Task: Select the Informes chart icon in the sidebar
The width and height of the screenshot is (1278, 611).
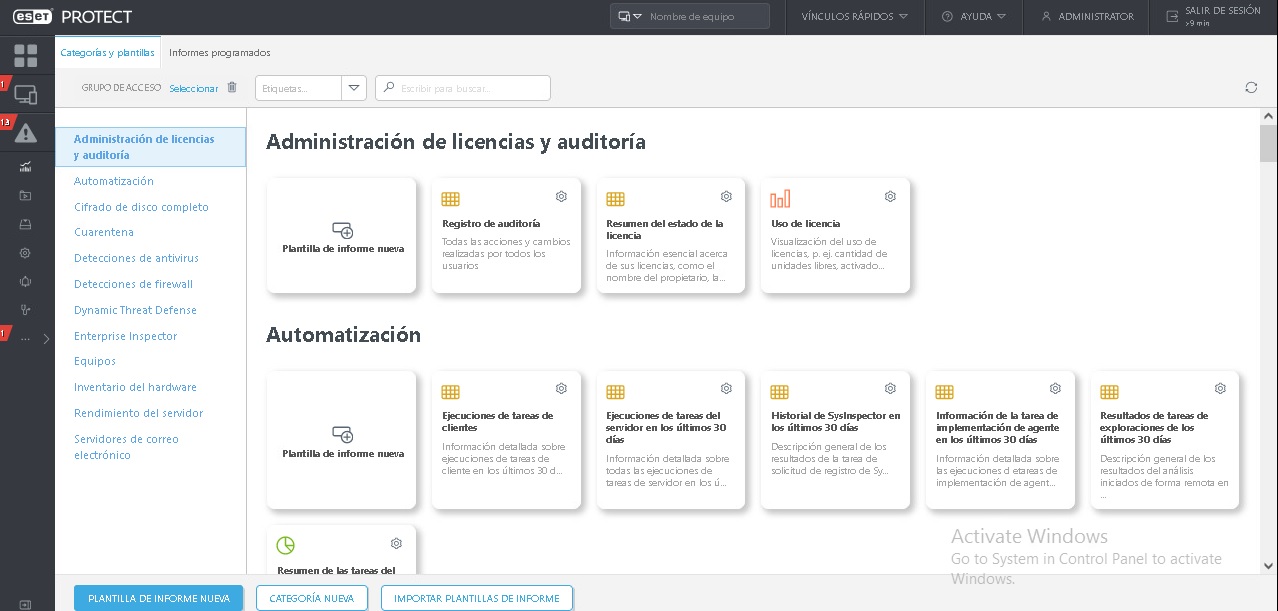Action: [27, 167]
